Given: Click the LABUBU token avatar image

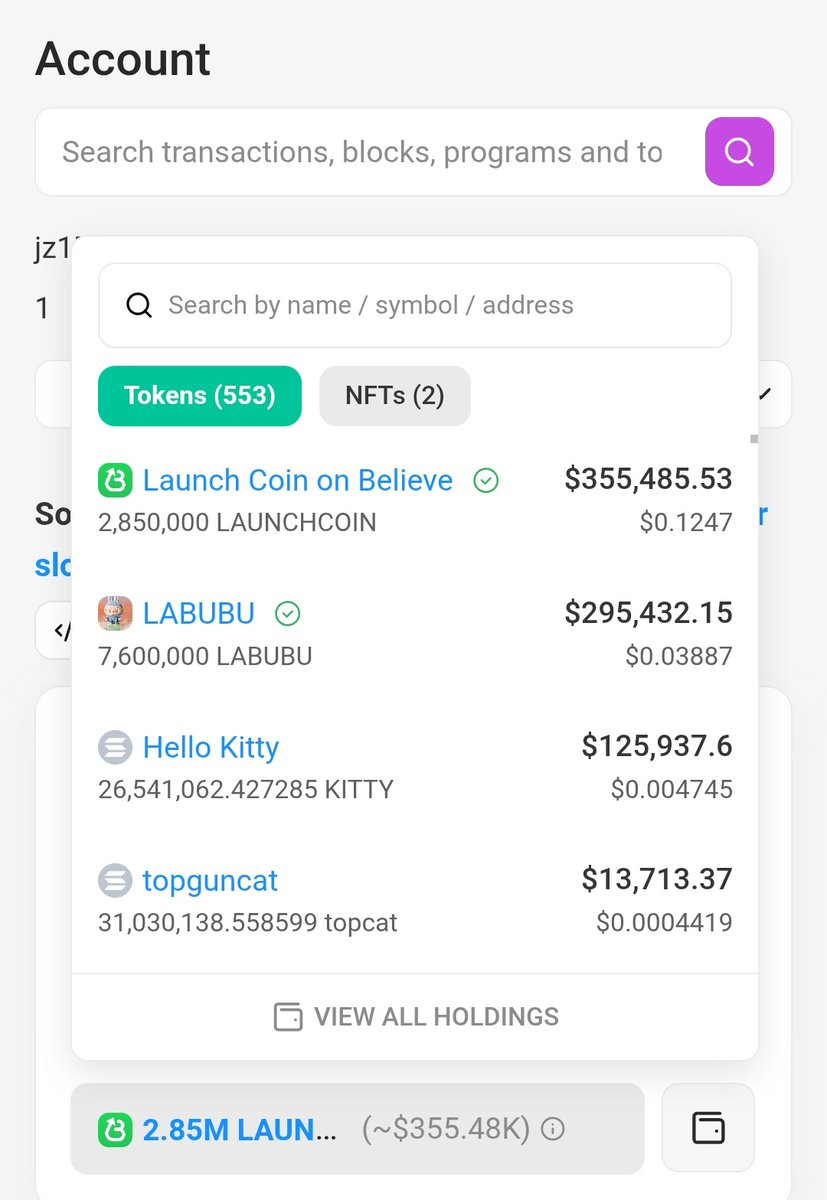Looking at the screenshot, I should 115,613.
